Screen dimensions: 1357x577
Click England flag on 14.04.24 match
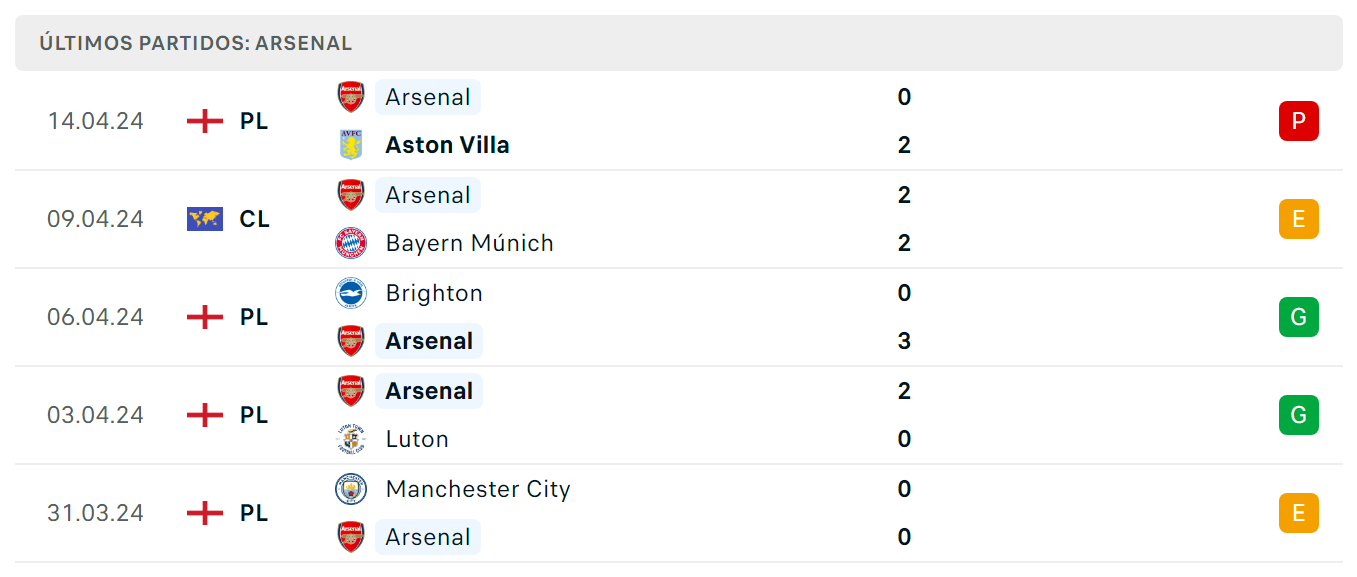205,121
